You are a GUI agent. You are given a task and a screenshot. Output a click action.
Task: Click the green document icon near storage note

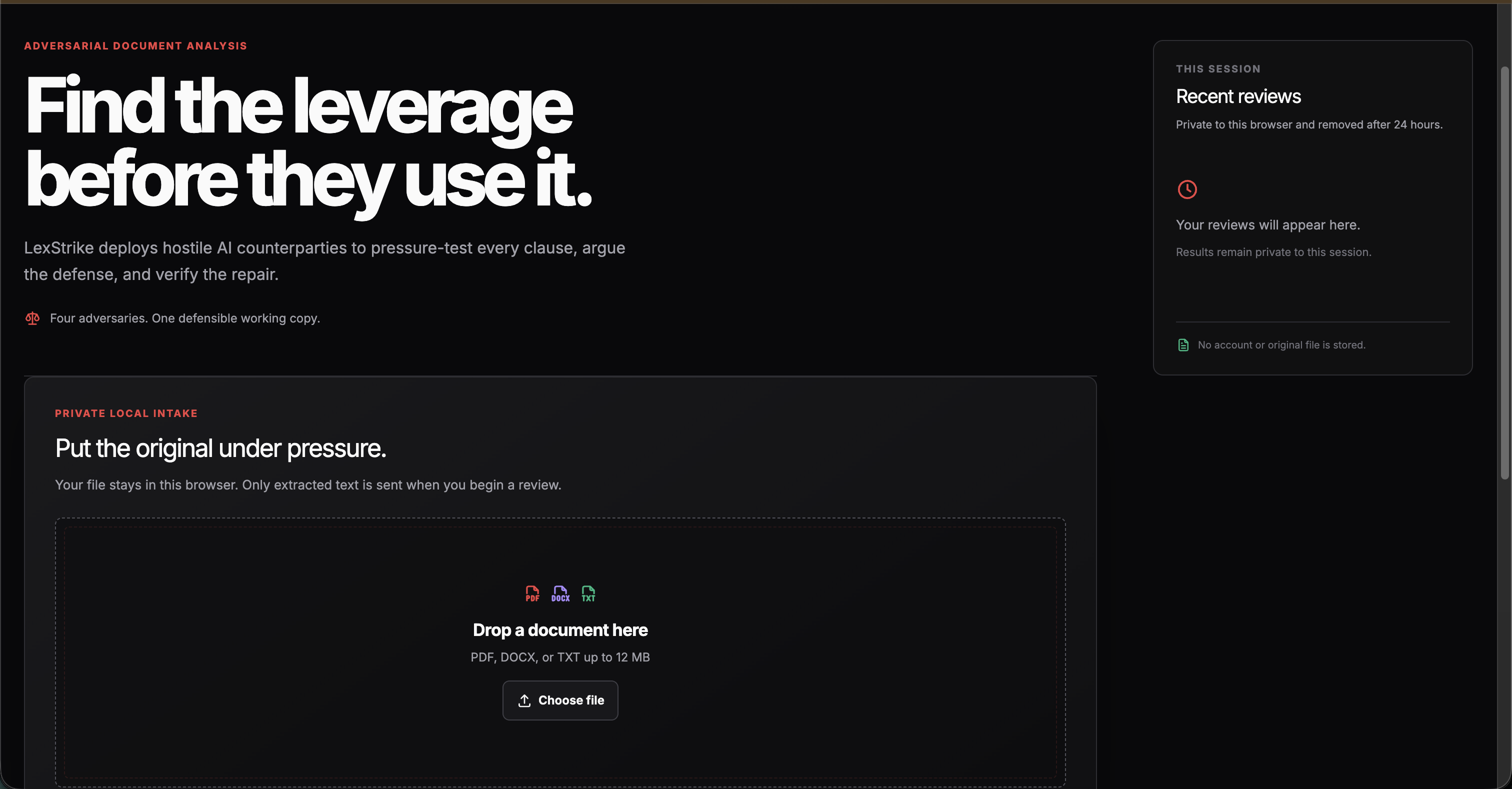pyautogui.click(x=1183, y=345)
